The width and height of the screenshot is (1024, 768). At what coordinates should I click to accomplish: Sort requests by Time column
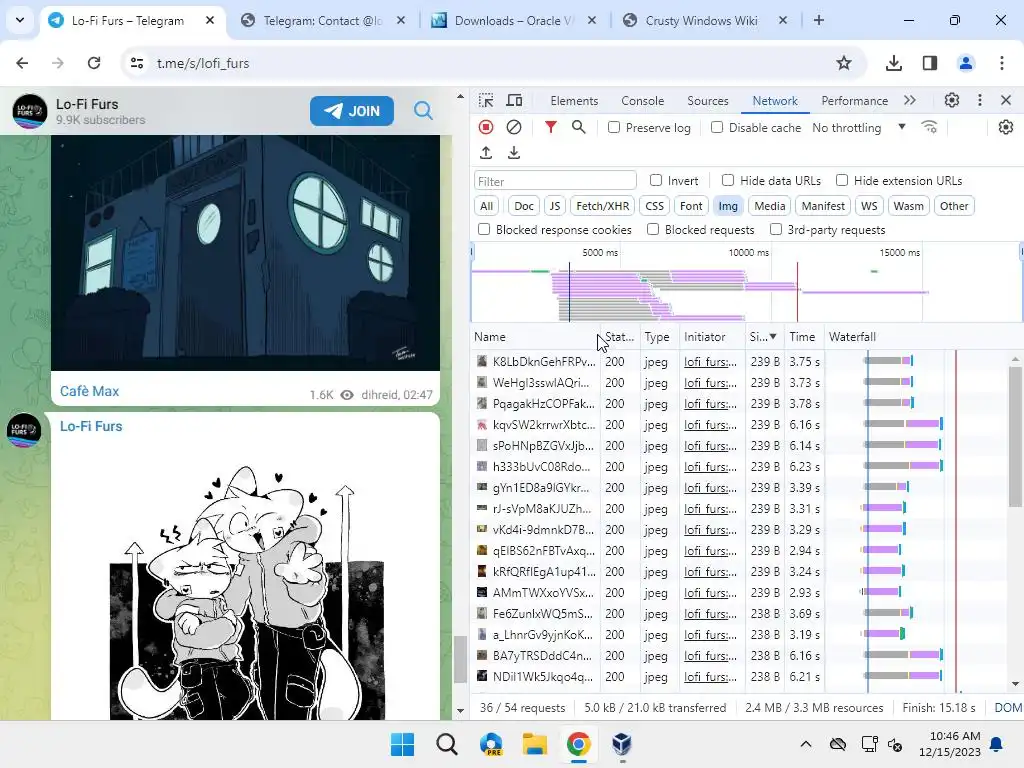802,337
